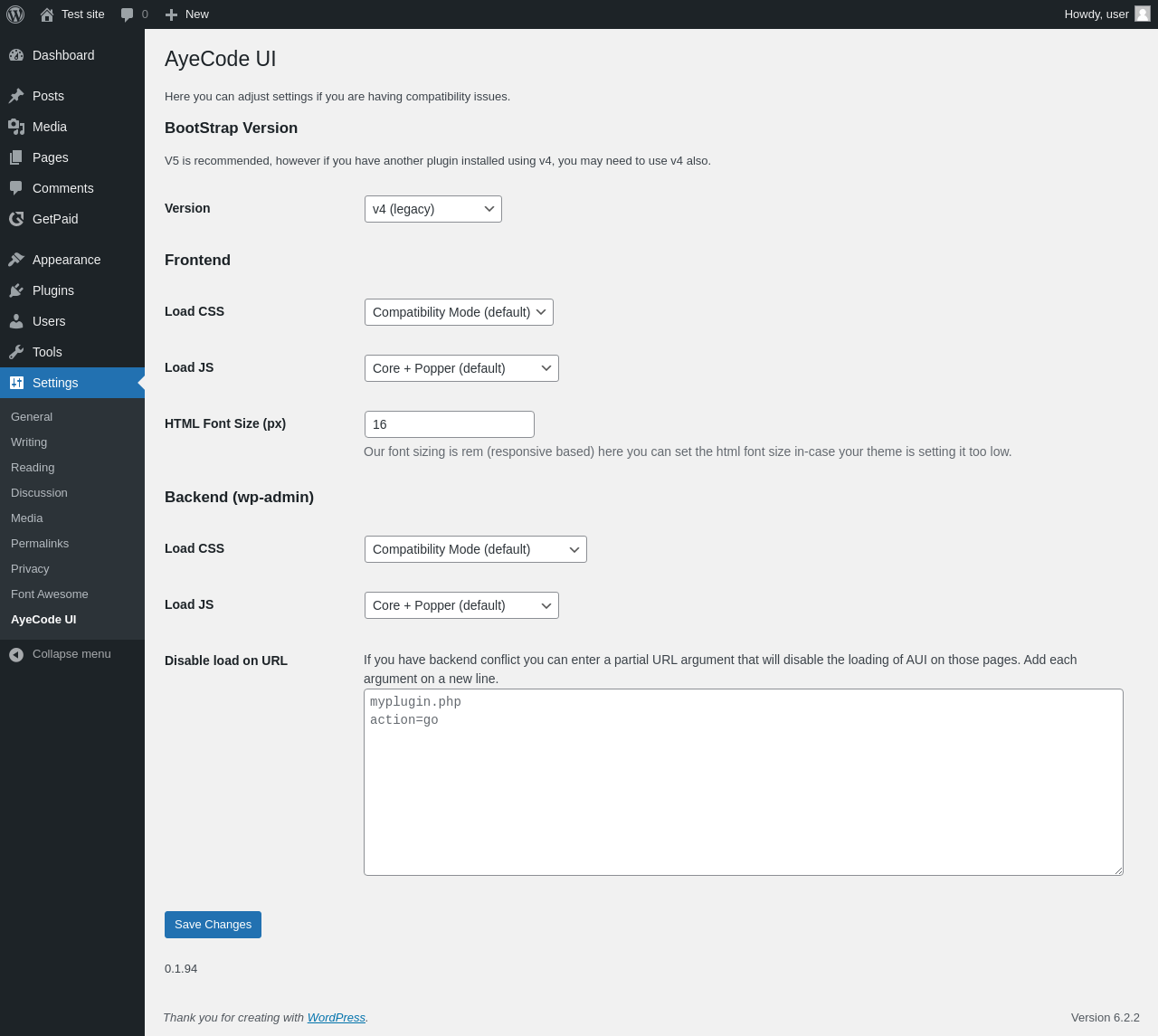The image size is (1158, 1036).
Task: Click the New content link
Action: pos(197,14)
